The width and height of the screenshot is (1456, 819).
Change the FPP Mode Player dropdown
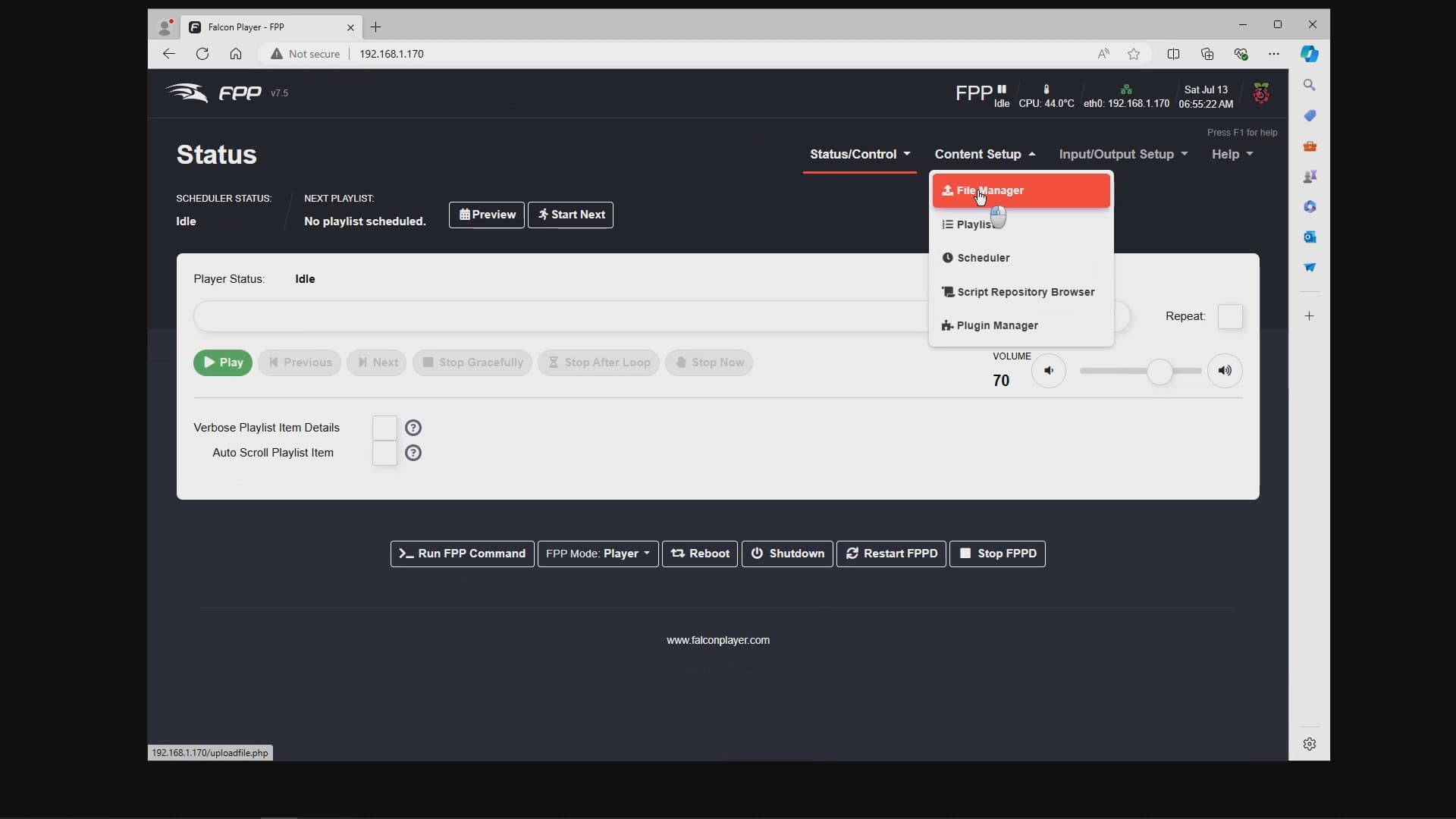tap(598, 554)
